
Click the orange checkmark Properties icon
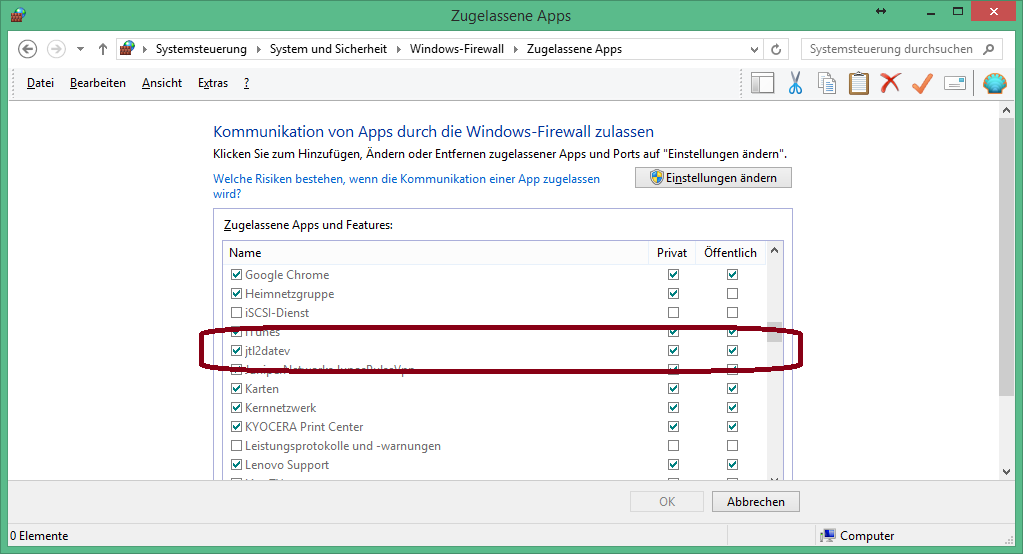pos(922,84)
